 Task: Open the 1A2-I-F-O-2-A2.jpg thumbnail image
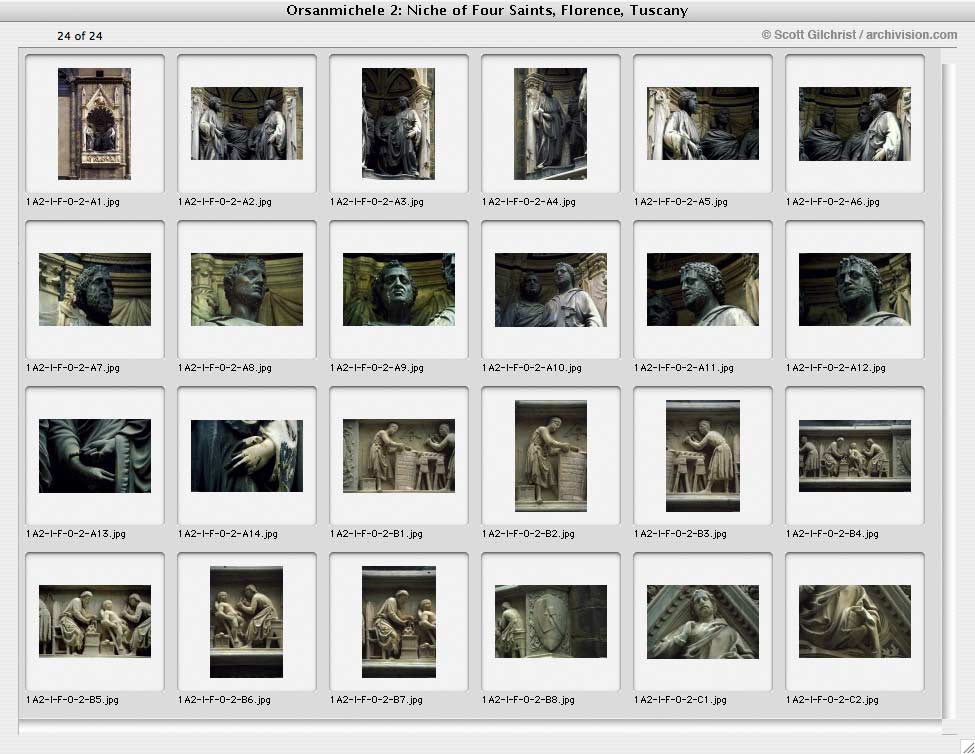pos(247,124)
